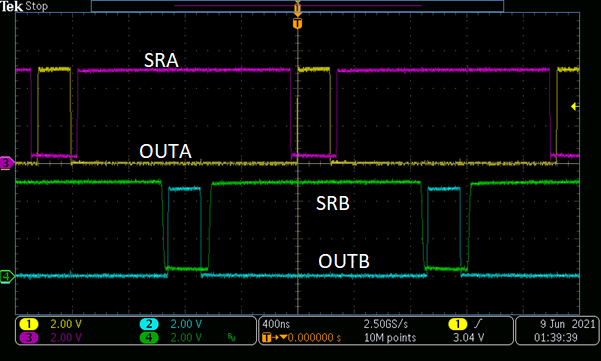The width and height of the screenshot is (601, 361).
Task: Click the yellow trigger level arrow at right edge
Action: tap(575, 107)
